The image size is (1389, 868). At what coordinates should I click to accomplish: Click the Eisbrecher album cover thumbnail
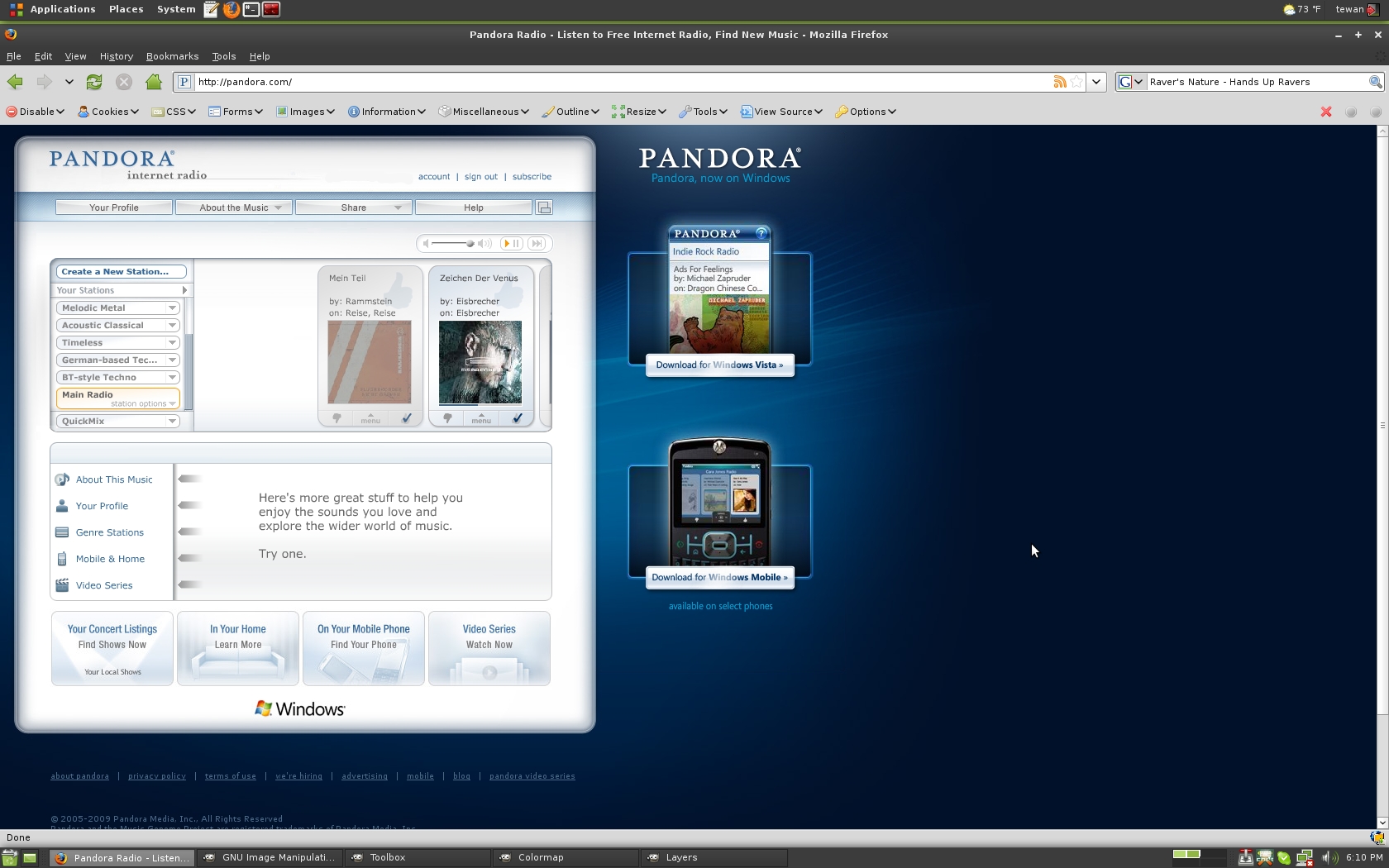click(480, 362)
